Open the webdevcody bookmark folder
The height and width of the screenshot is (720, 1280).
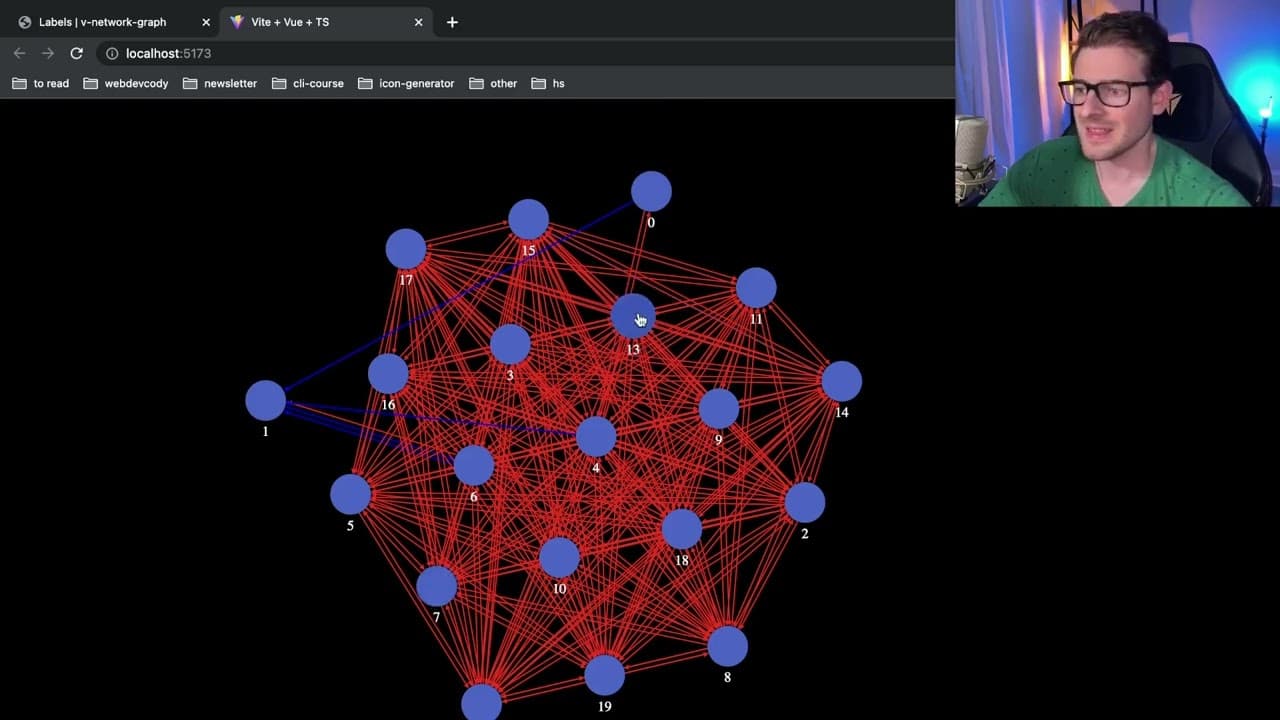tap(126, 83)
